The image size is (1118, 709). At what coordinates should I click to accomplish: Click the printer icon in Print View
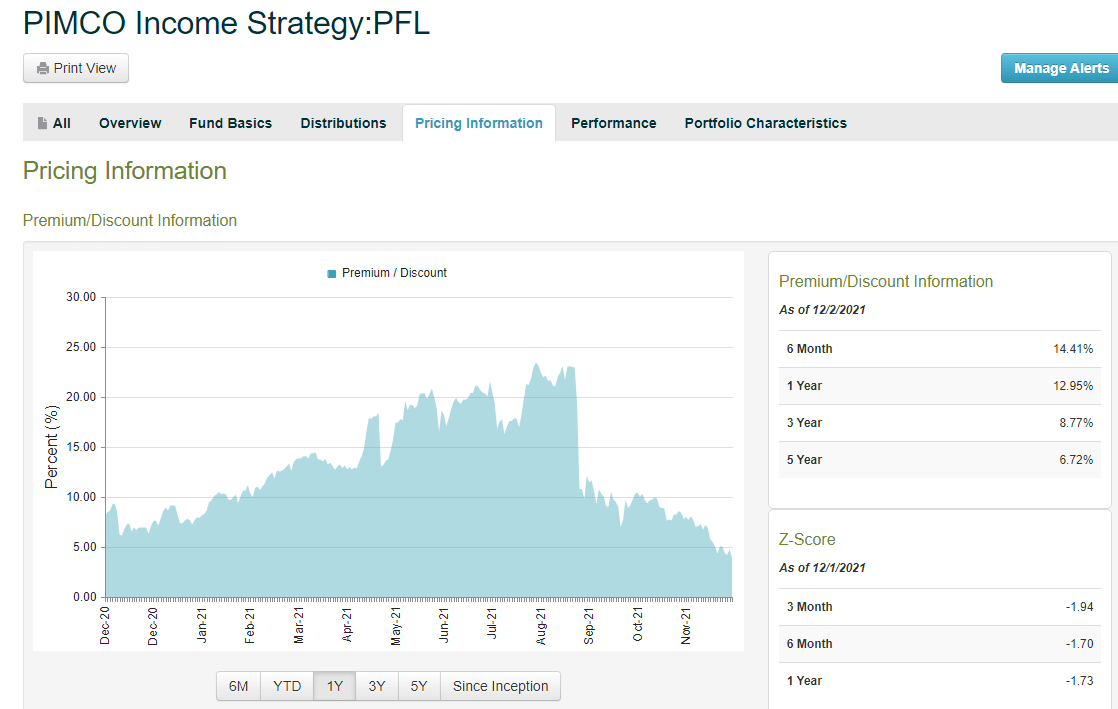(43, 68)
